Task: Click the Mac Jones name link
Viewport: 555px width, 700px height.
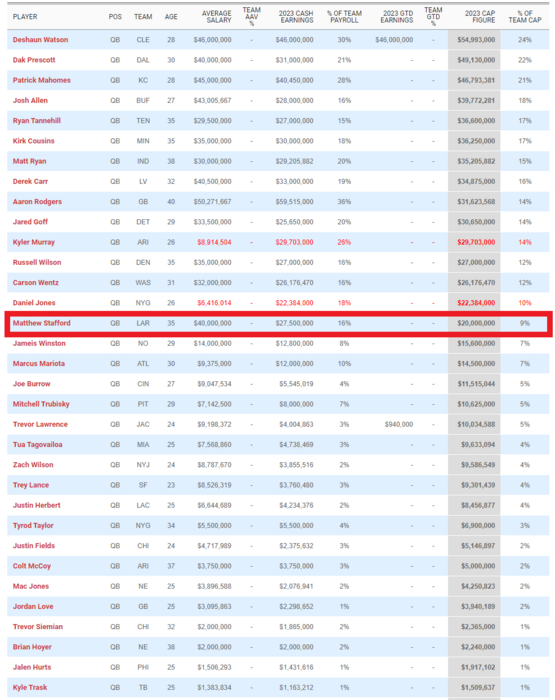Action: (31, 586)
